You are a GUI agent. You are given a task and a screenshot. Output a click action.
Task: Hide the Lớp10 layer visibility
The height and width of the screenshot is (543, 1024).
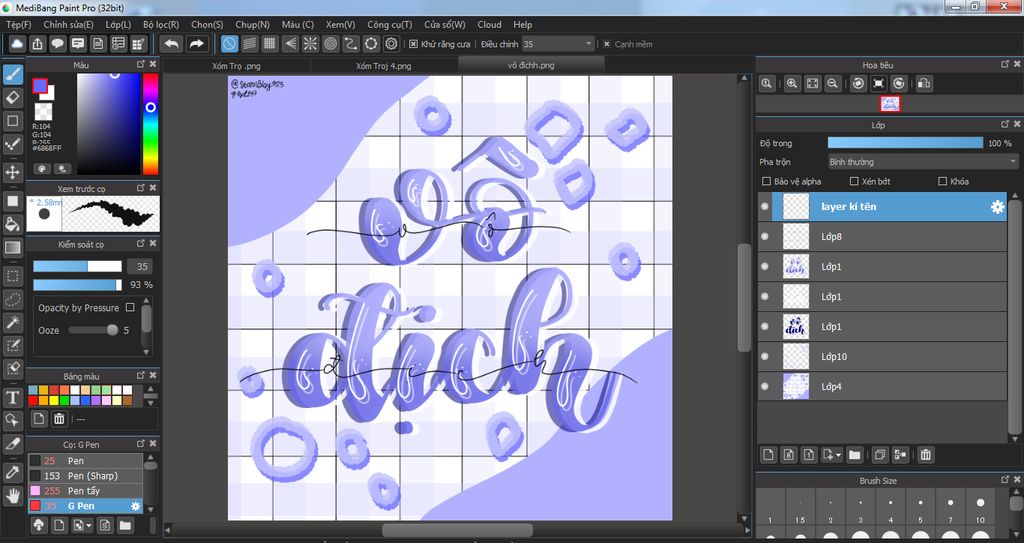pyautogui.click(x=765, y=357)
